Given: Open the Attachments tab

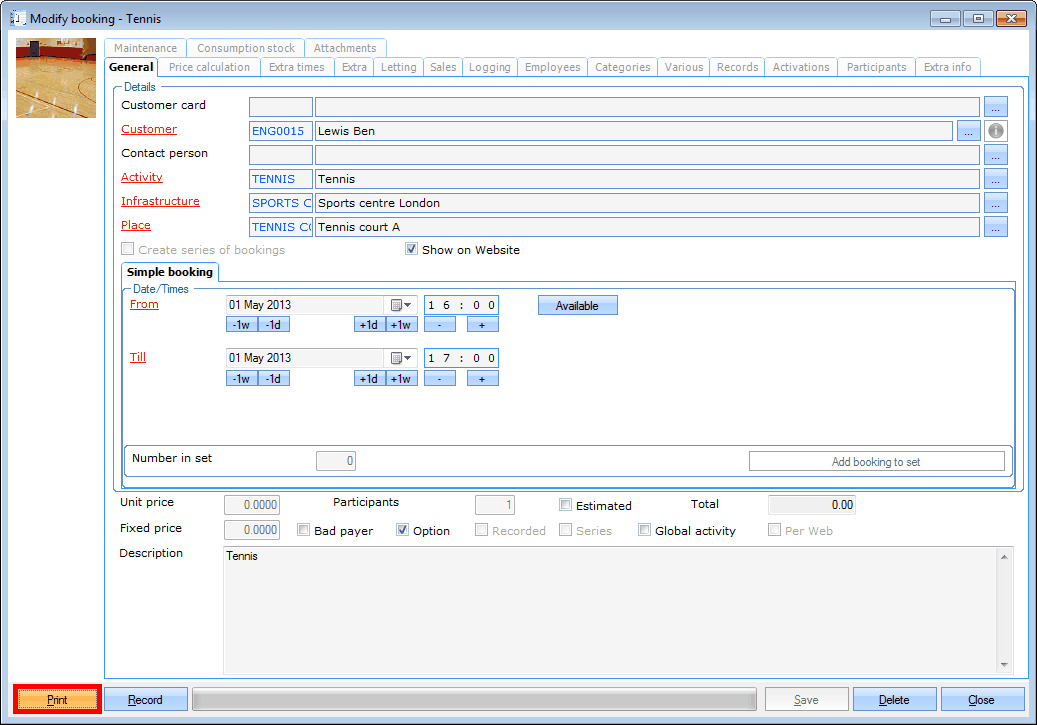Looking at the screenshot, I should (345, 47).
